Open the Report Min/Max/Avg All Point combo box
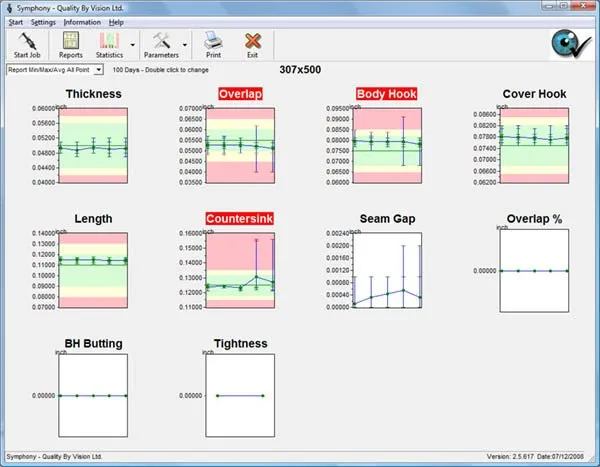The image size is (600, 467). 55,70
